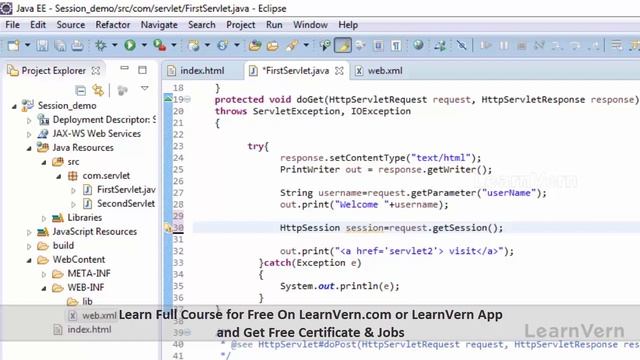
Task: Collapse the Session_demo project node
Action: coord(14,106)
